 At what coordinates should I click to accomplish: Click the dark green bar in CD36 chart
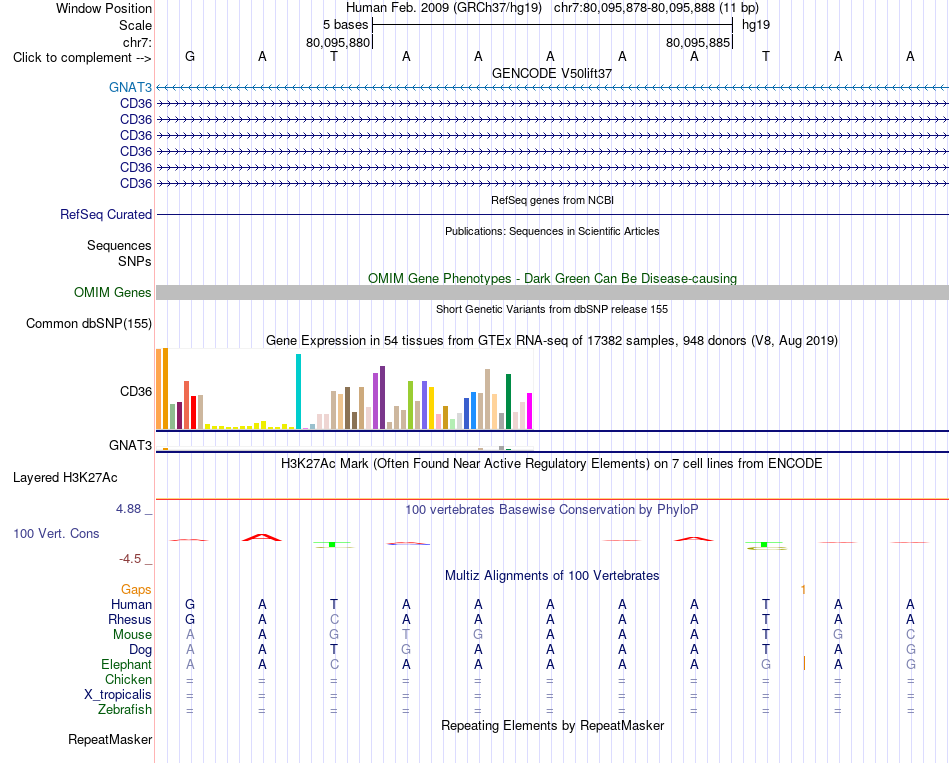pyautogui.click(x=509, y=402)
